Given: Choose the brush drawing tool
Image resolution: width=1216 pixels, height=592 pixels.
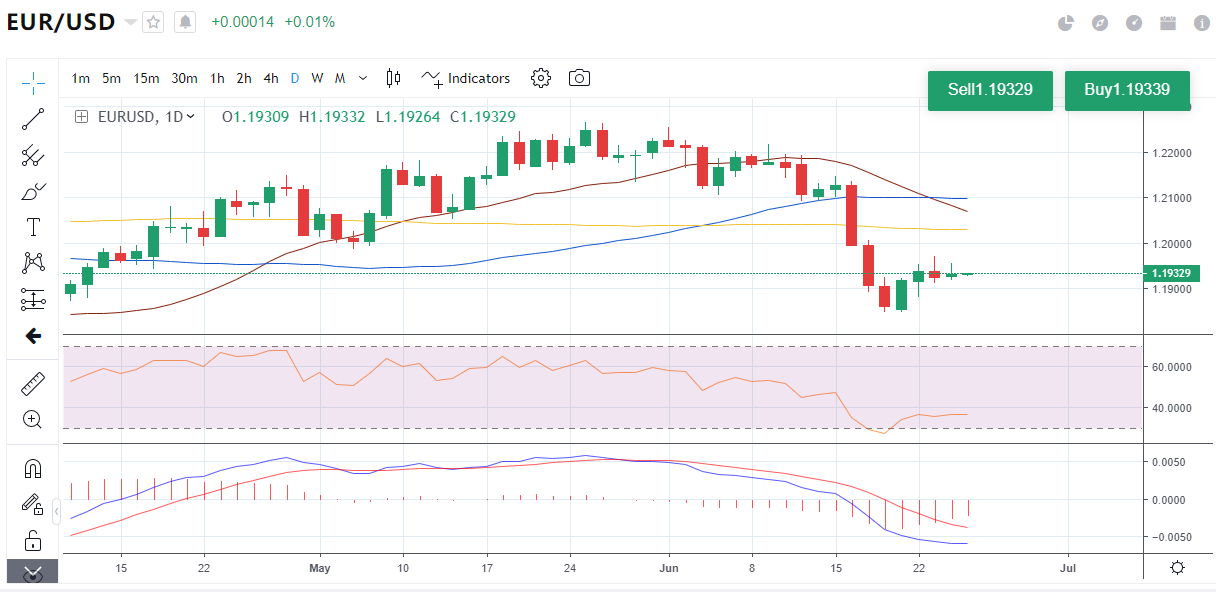Looking at the screenshot, I should 33,191.
